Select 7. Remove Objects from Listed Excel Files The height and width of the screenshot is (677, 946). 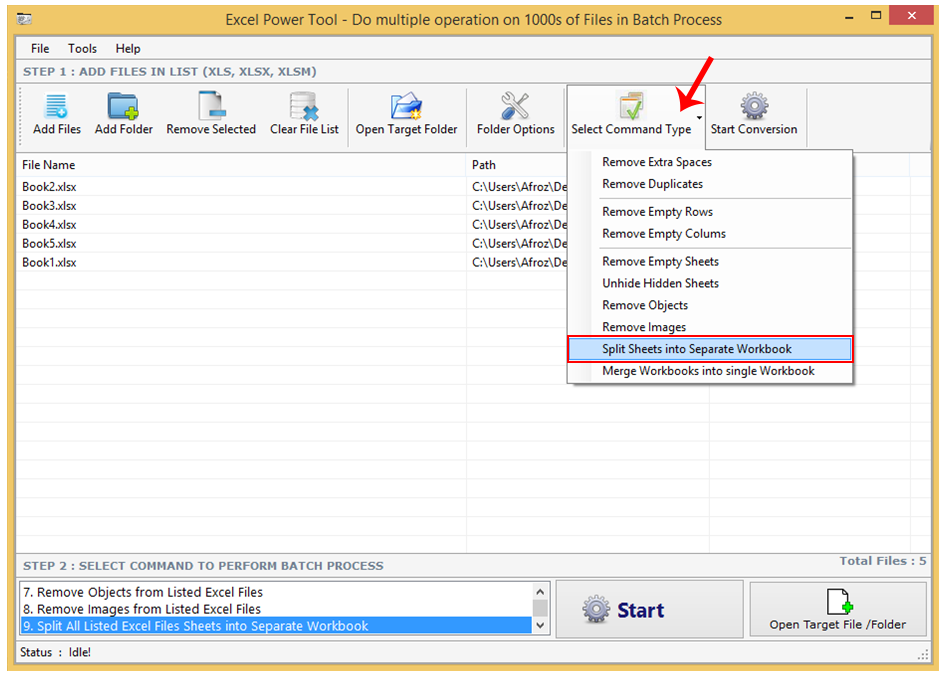tap(276, 592)
